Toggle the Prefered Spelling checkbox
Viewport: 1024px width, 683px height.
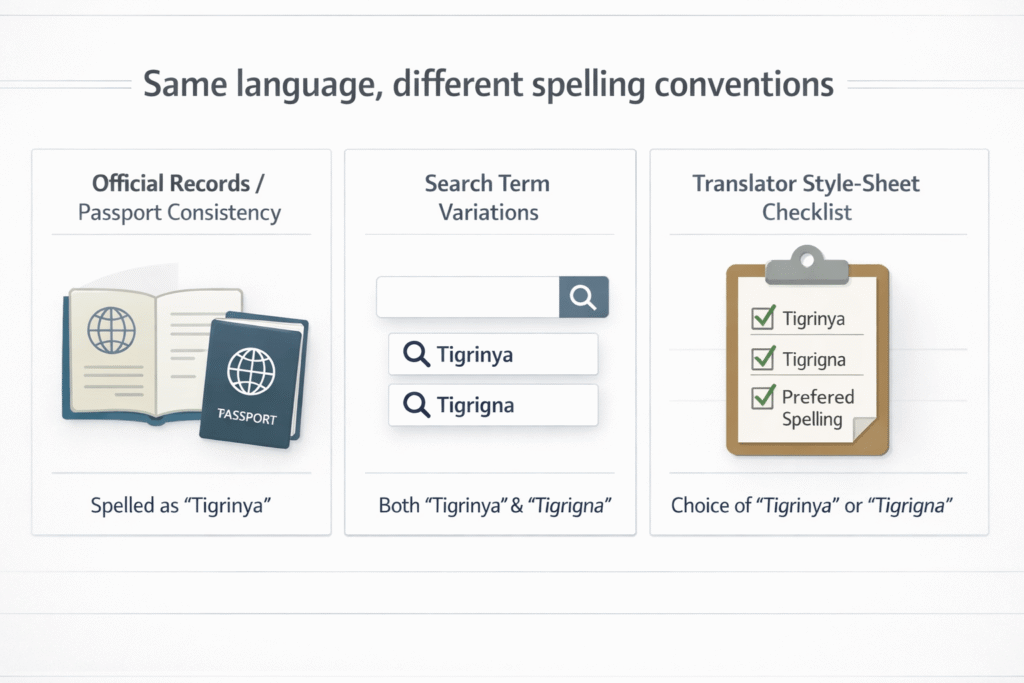[764, 398]
